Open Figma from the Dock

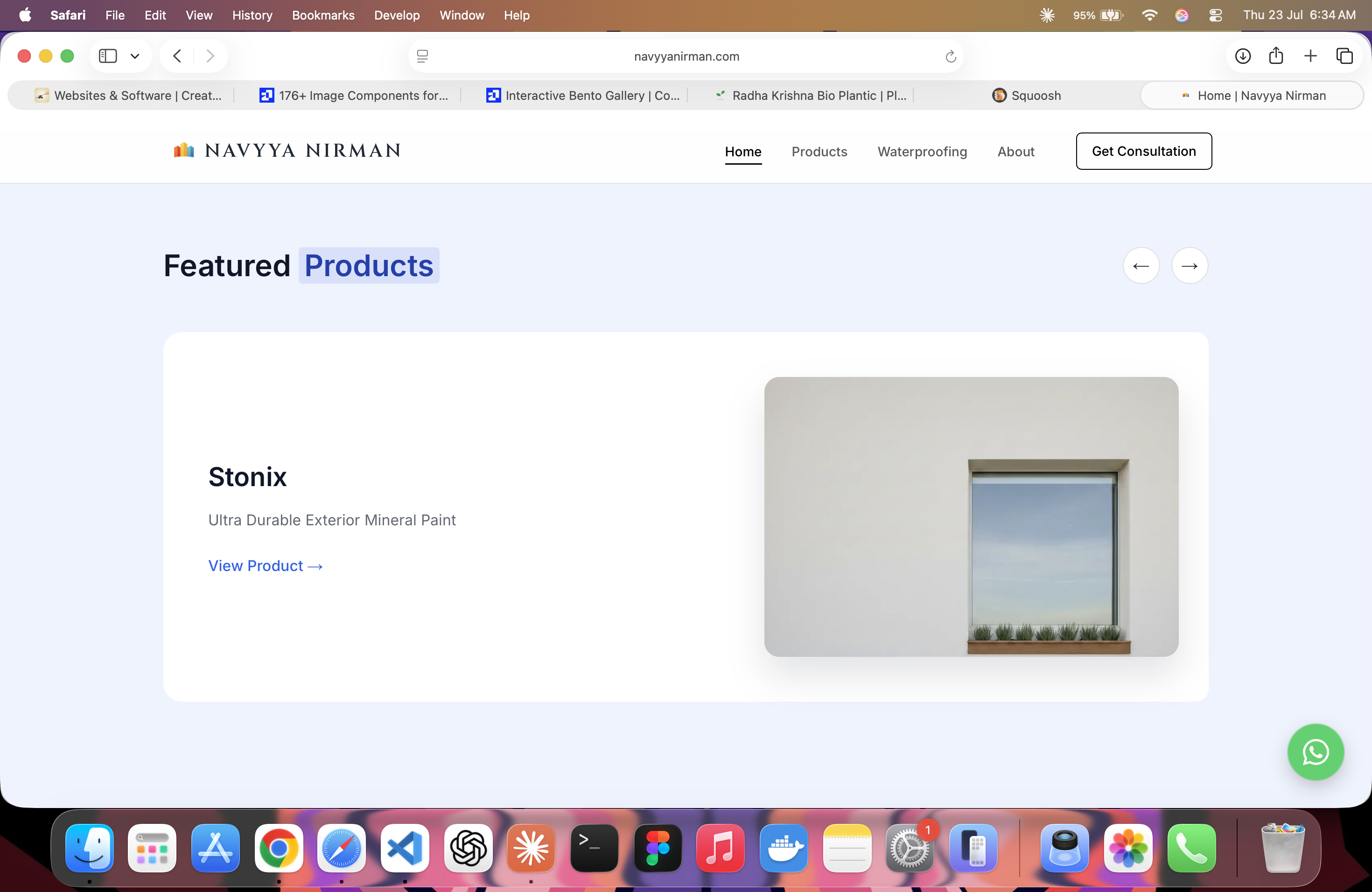pyautogui.click(x=658, y=848)
